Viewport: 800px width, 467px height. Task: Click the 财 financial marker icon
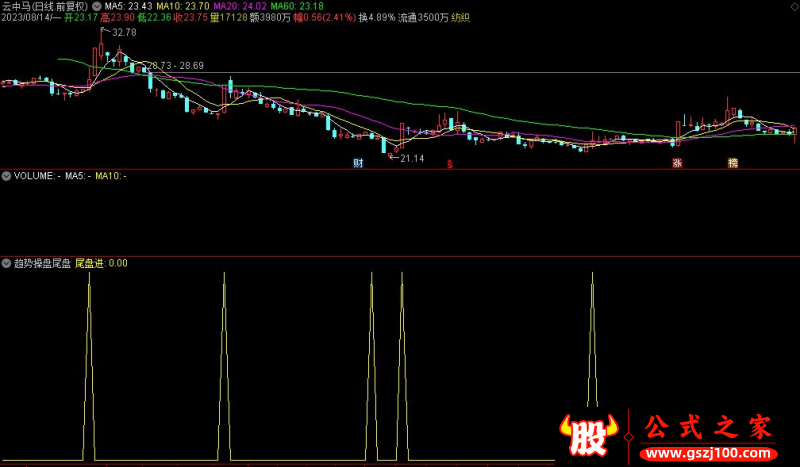[x=358, y=162]
